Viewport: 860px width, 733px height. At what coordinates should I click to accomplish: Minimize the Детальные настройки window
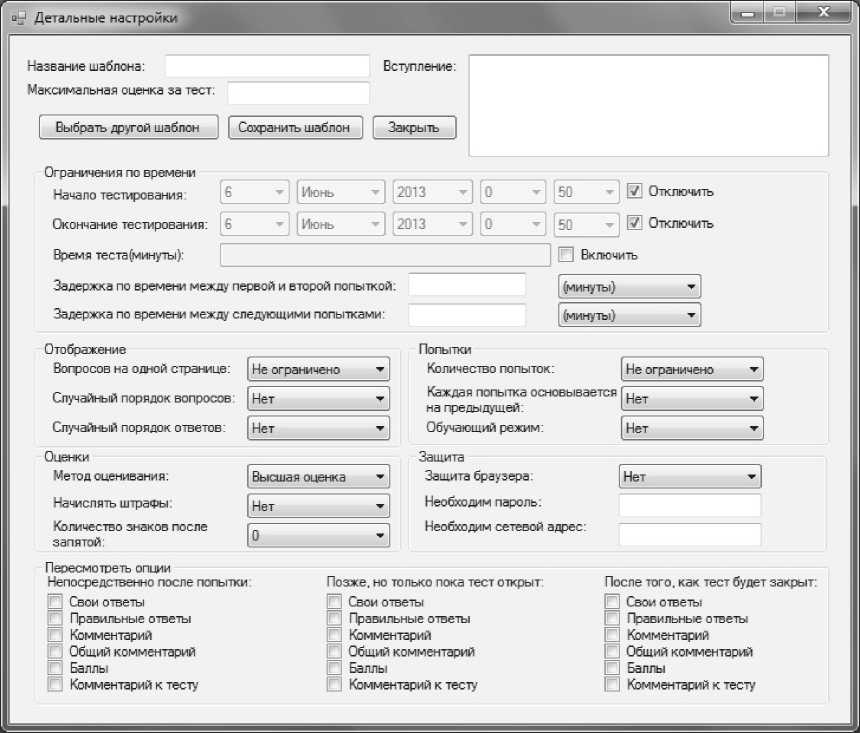747,12
